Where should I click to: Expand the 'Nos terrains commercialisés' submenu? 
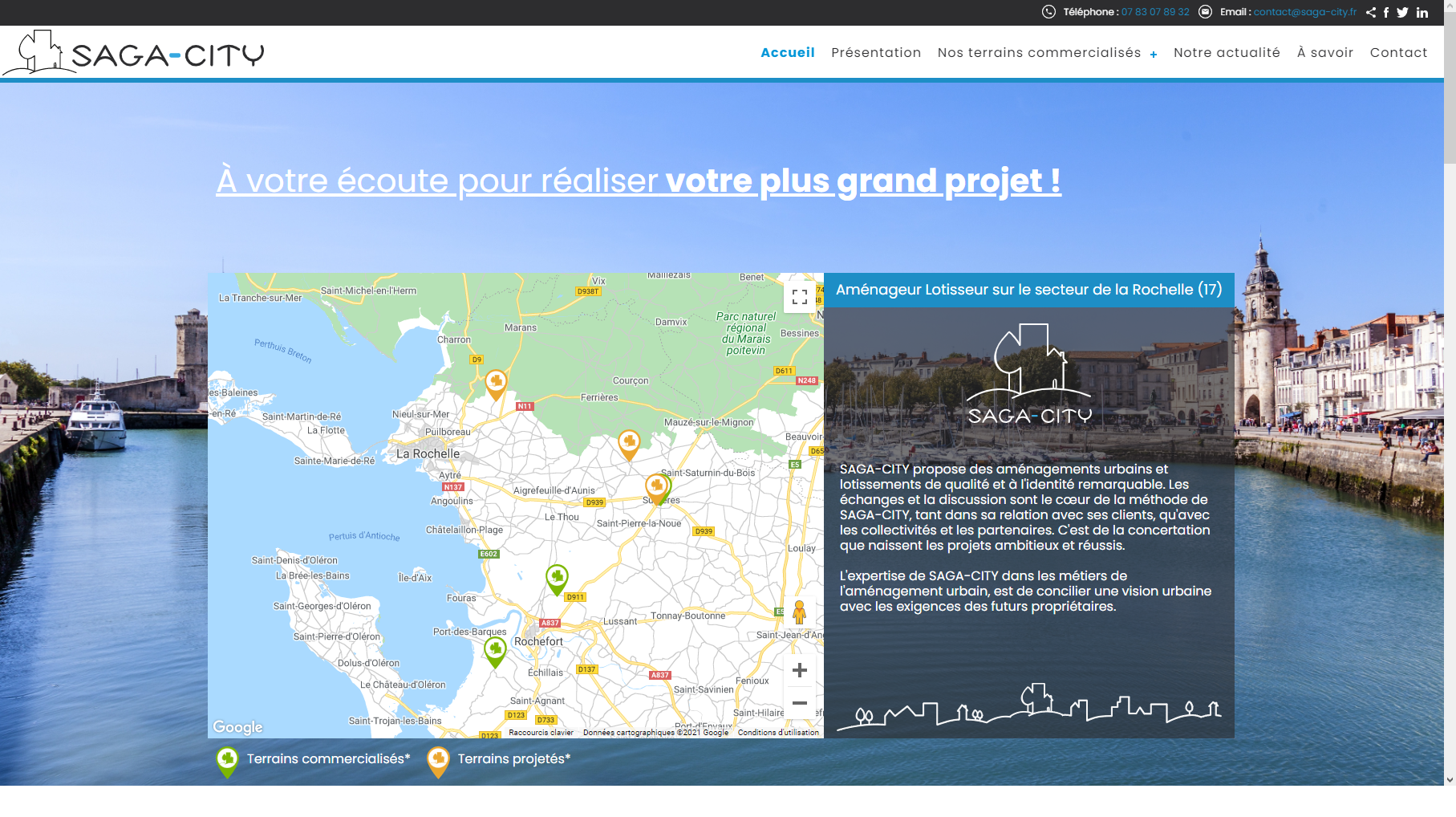(x=1153, y=54)
